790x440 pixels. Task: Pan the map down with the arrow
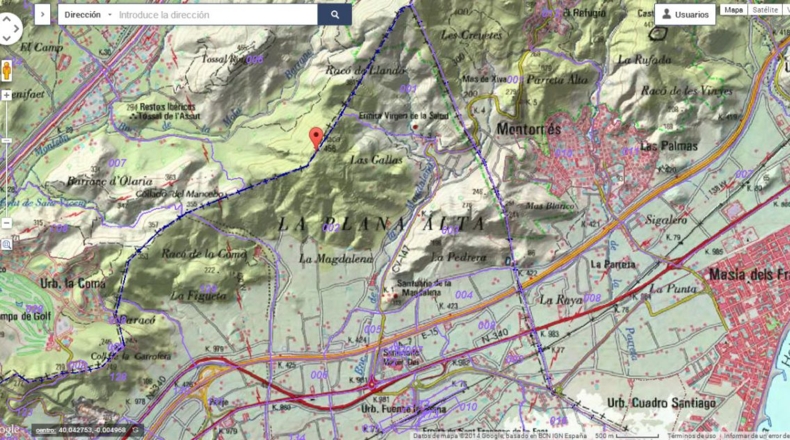pyautogui.click(x=7, y=38)
